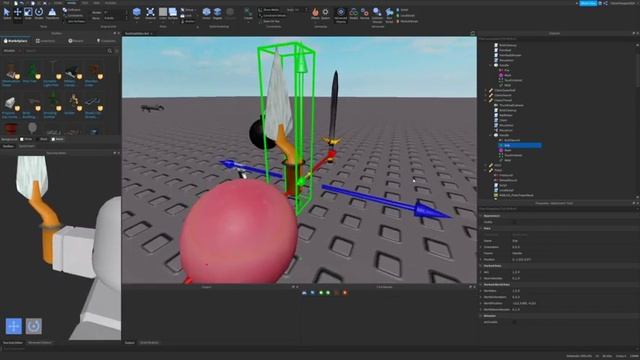Screen dimensions: 640x360
Task: Activate the Move tool in the ribbon
Action: coord(18,13)
